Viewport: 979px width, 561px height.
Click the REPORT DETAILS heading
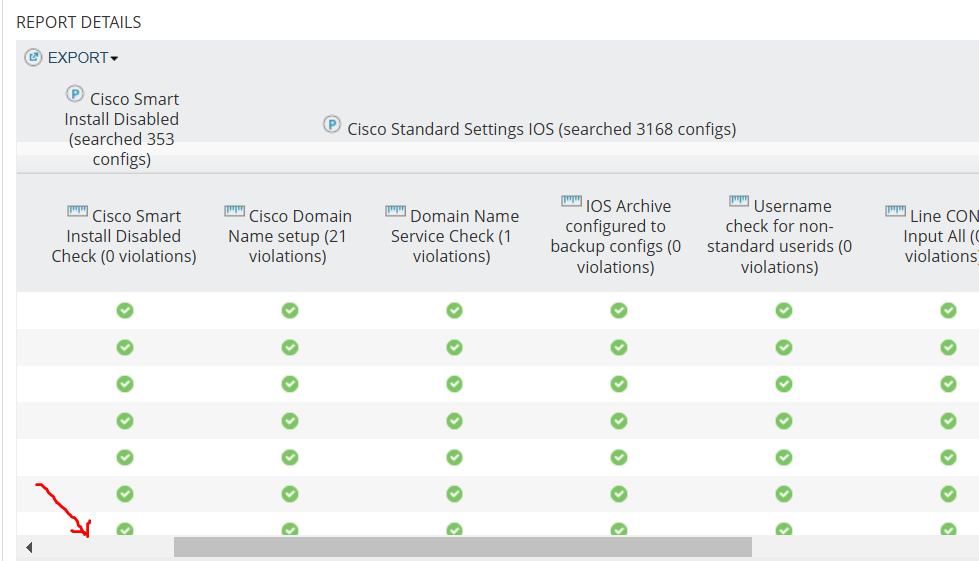click(79, 22)
